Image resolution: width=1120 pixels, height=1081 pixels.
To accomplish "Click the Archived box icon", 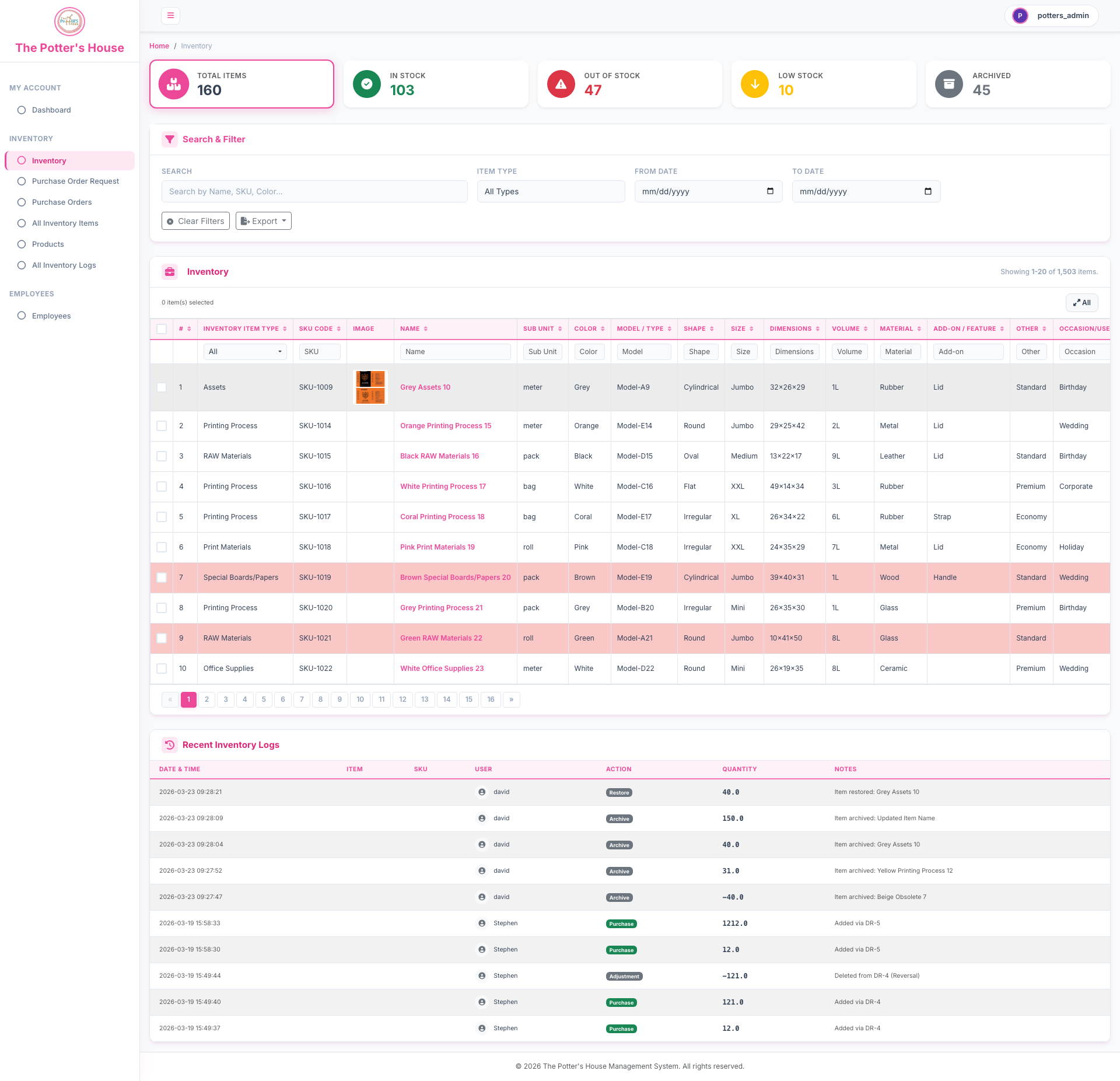I will click(x=949, y=84).
